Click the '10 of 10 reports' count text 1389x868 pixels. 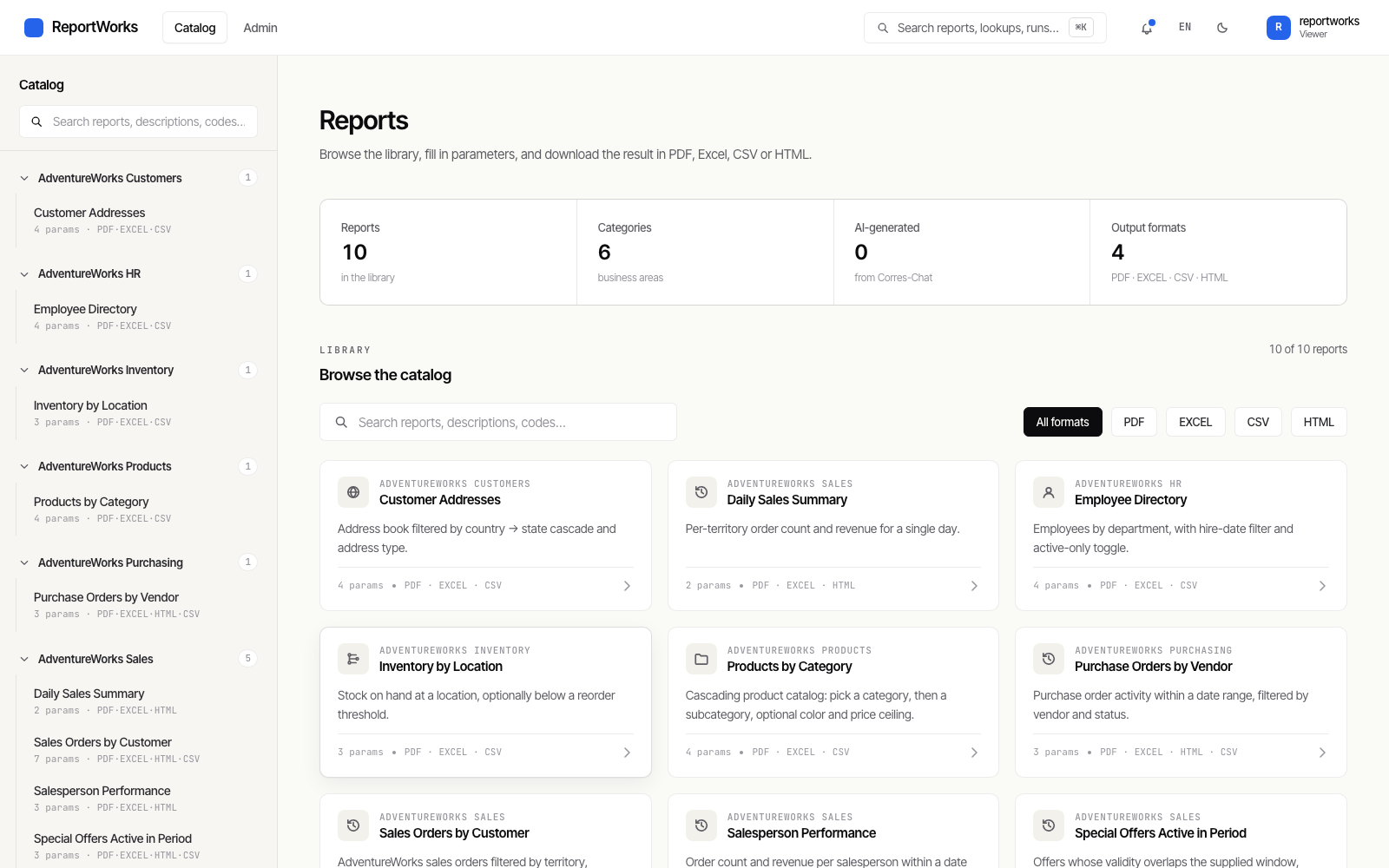(x=1308, y=350)
